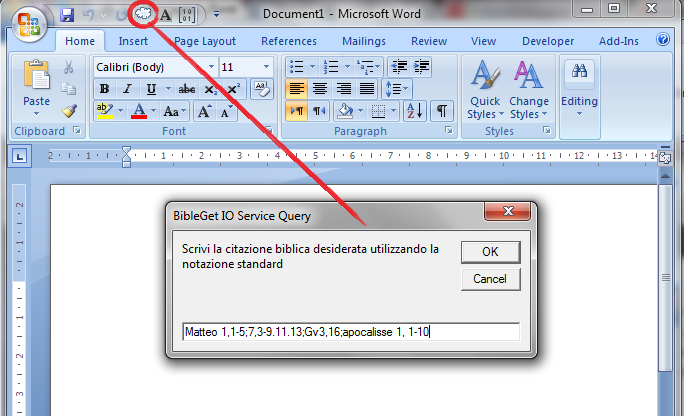Set Right-to-Left text direction
The image size is (684, 416).
pos(318,111)
